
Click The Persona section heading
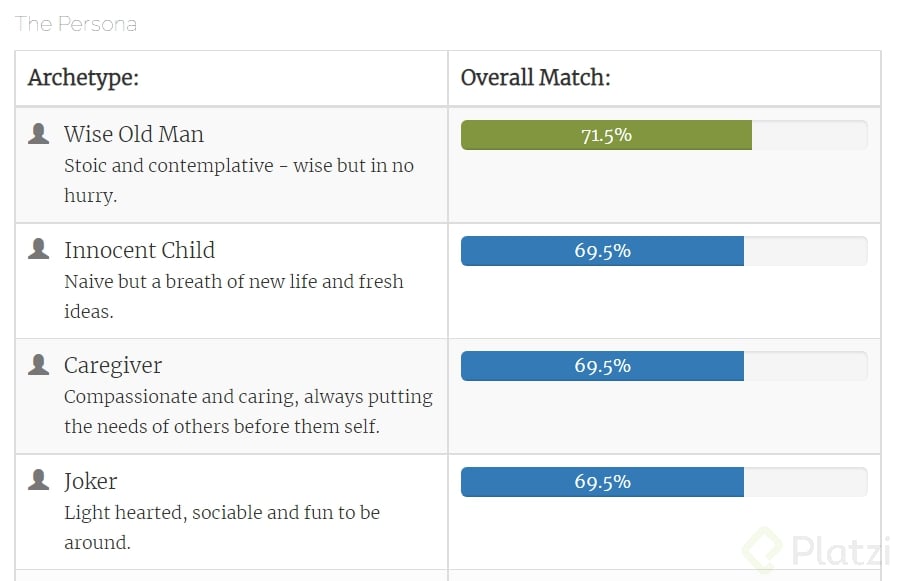(76, 24)
